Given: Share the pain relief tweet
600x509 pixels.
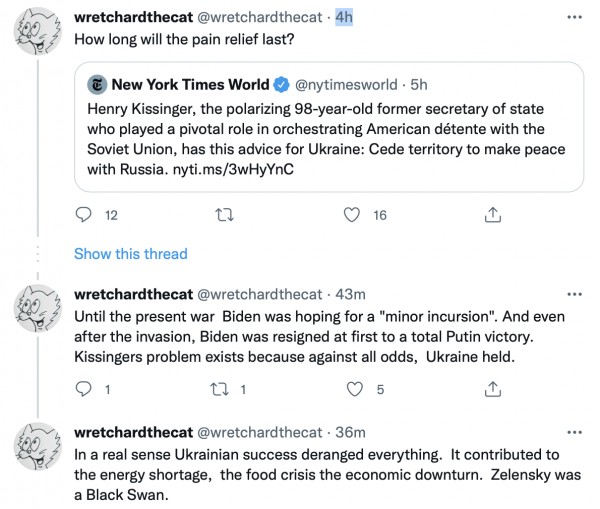Looking at the screenshot, I should tap(492, 214).
